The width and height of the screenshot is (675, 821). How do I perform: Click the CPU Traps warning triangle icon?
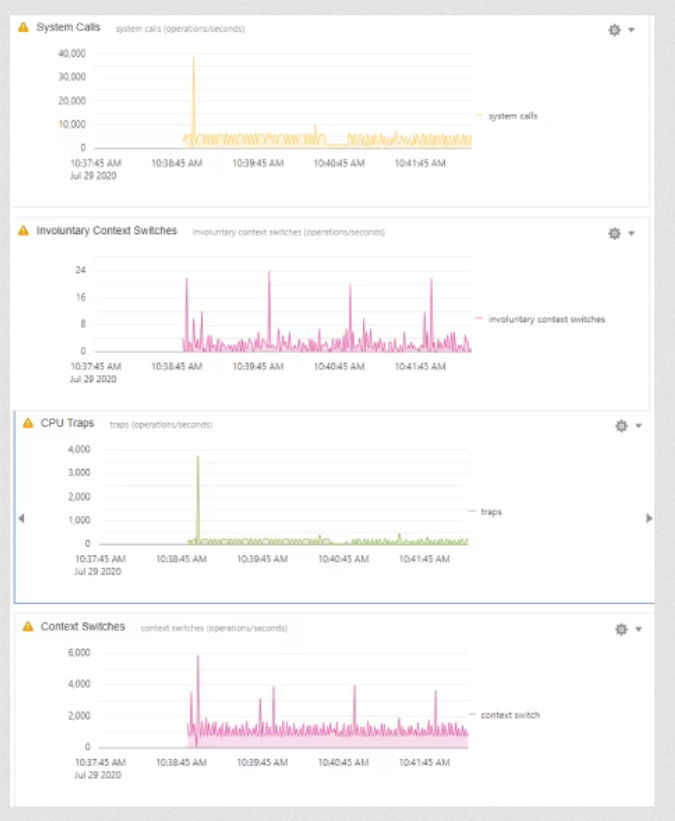coord(28,424)
